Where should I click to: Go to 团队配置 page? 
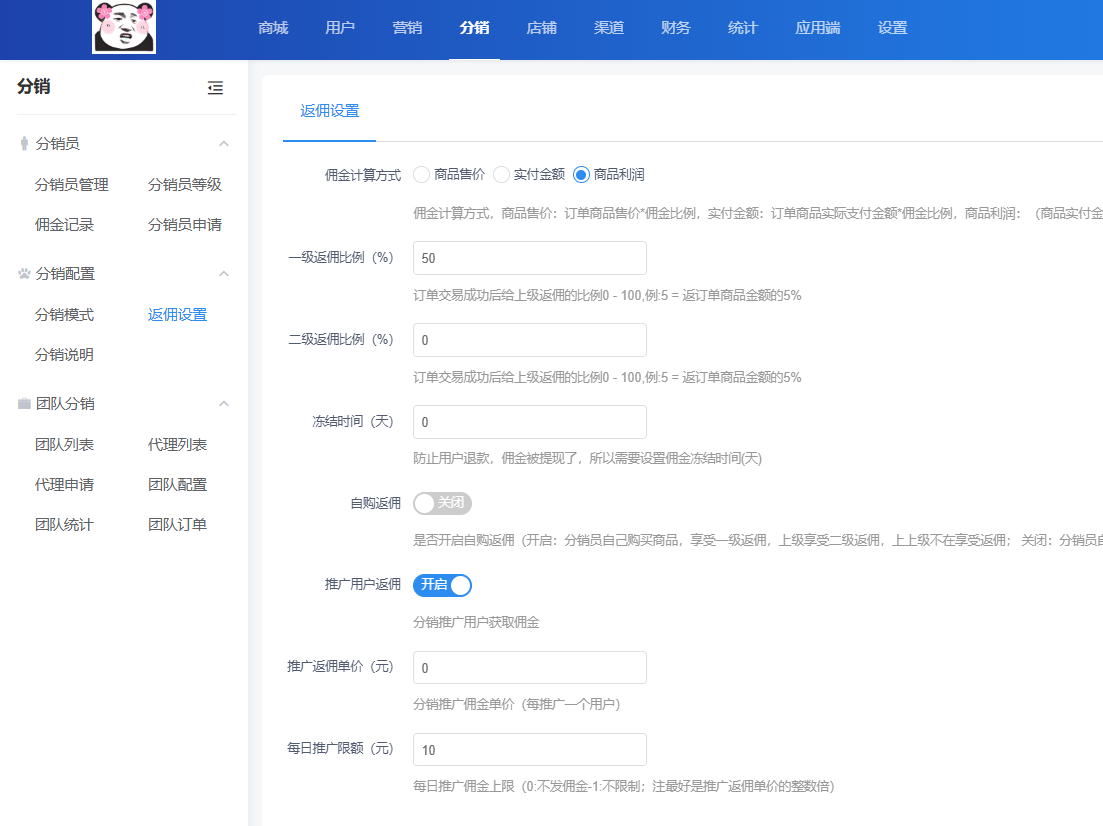click(177, 485)
